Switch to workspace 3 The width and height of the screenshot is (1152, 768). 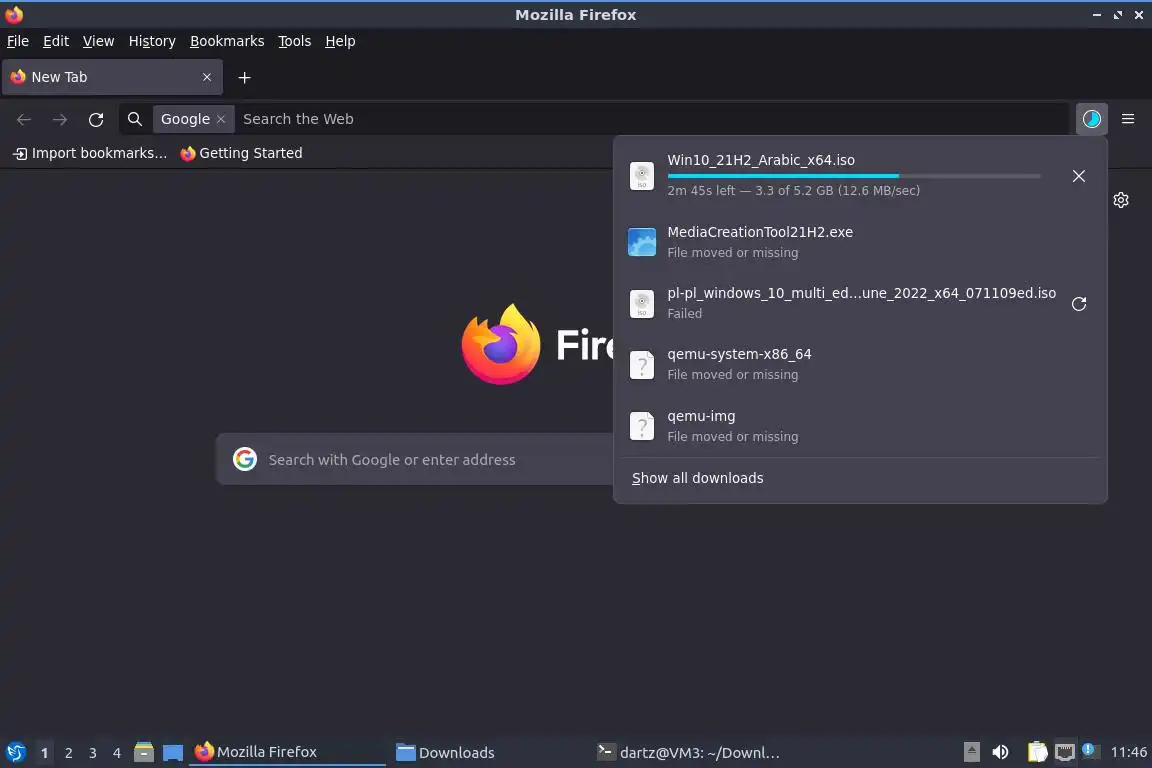[93, 753]
